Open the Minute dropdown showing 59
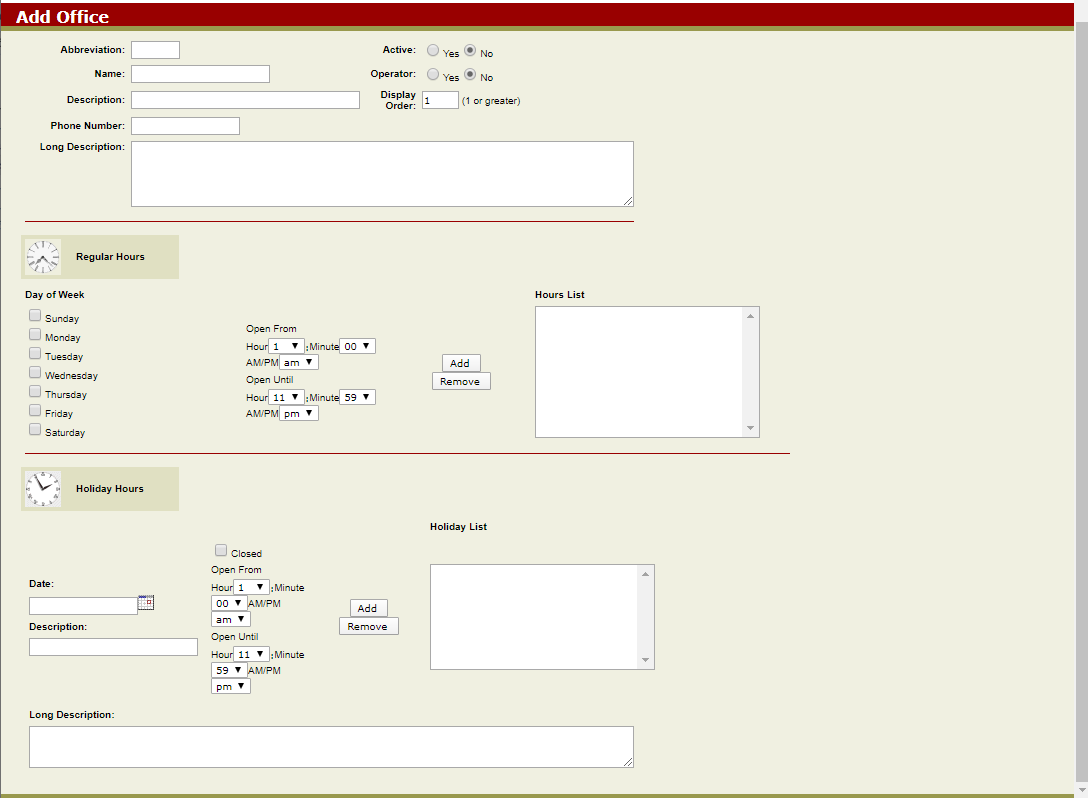The height and width of the screenshot is (798, 1088). coord(356,397)
